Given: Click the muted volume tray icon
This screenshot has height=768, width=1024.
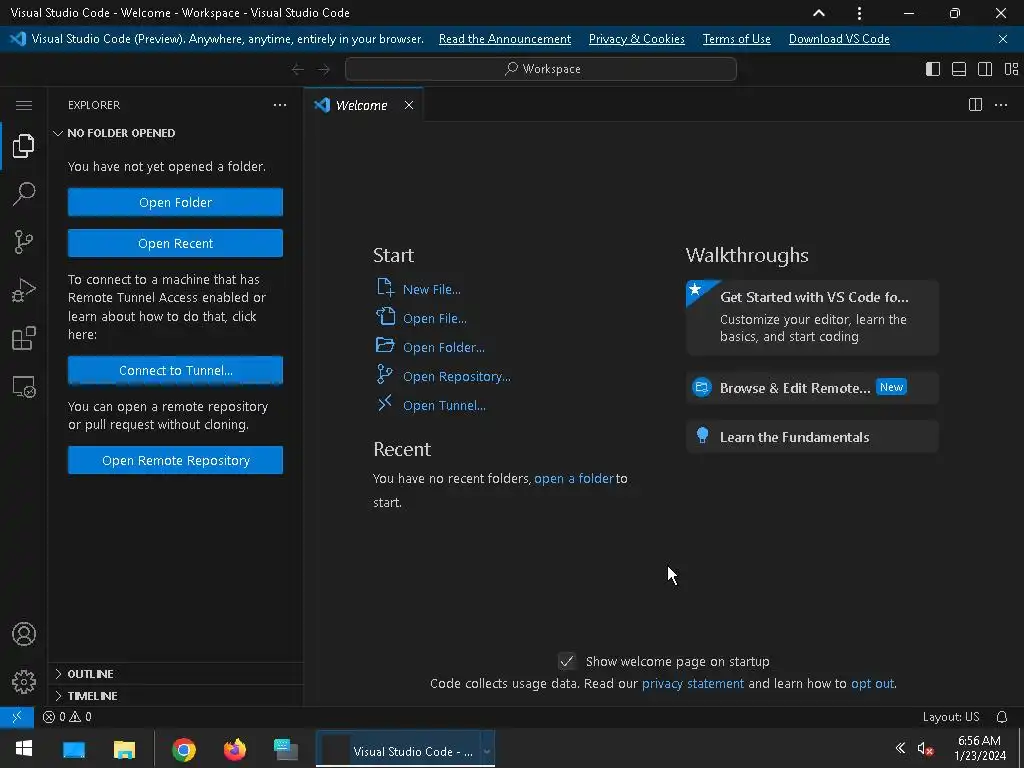Looking at the screenshot, I should tap(925, 749).
